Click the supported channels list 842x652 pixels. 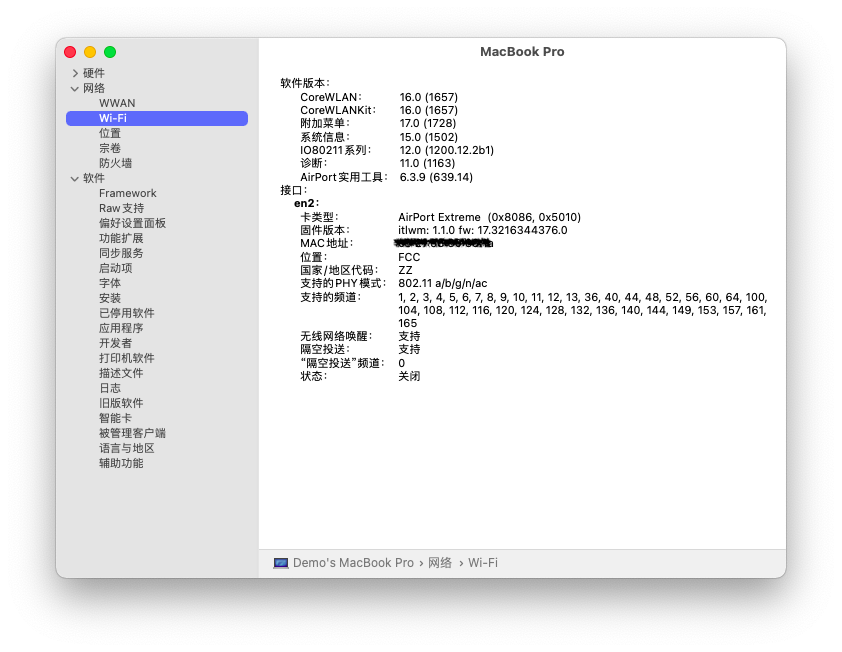[x=583, y=310]
